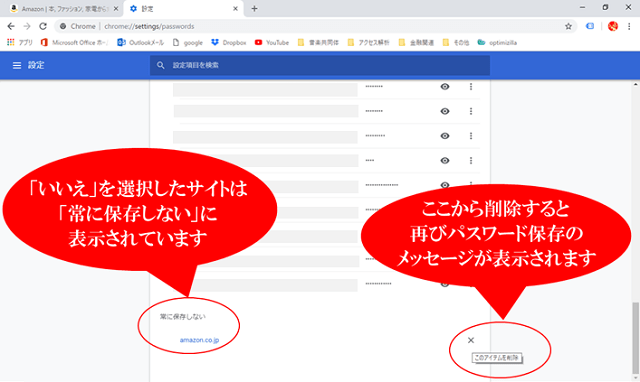Click the amazon.co.jp never-saved site link

[199, 340]
